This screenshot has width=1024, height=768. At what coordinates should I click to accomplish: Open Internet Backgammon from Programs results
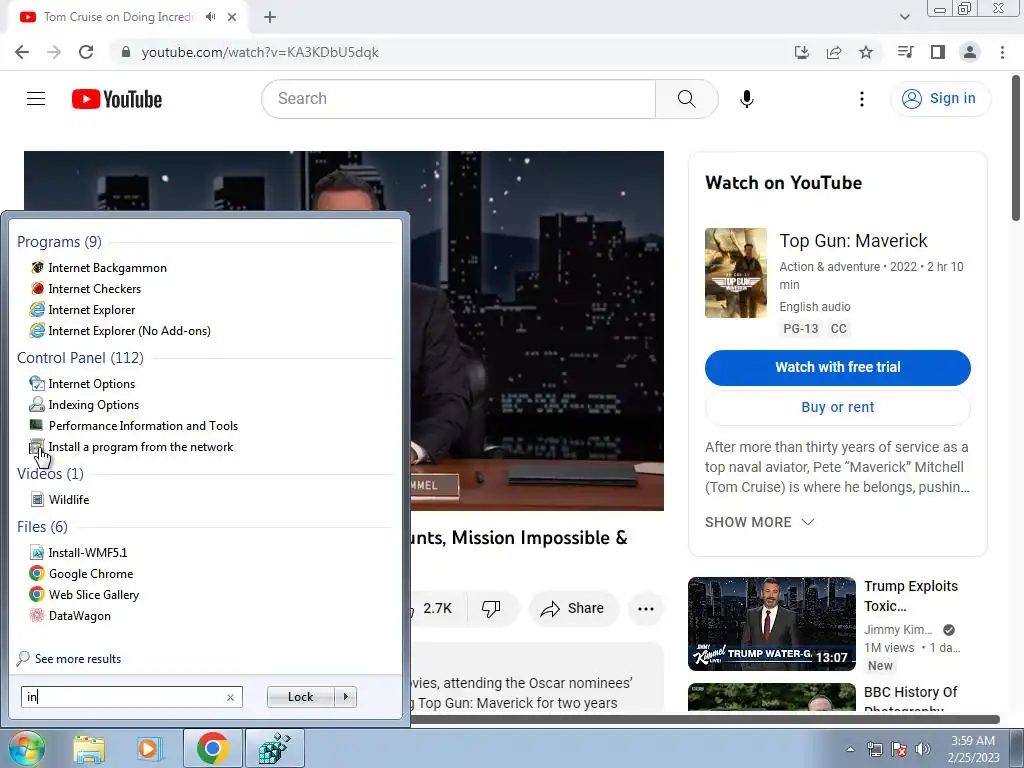coord(107,268)
